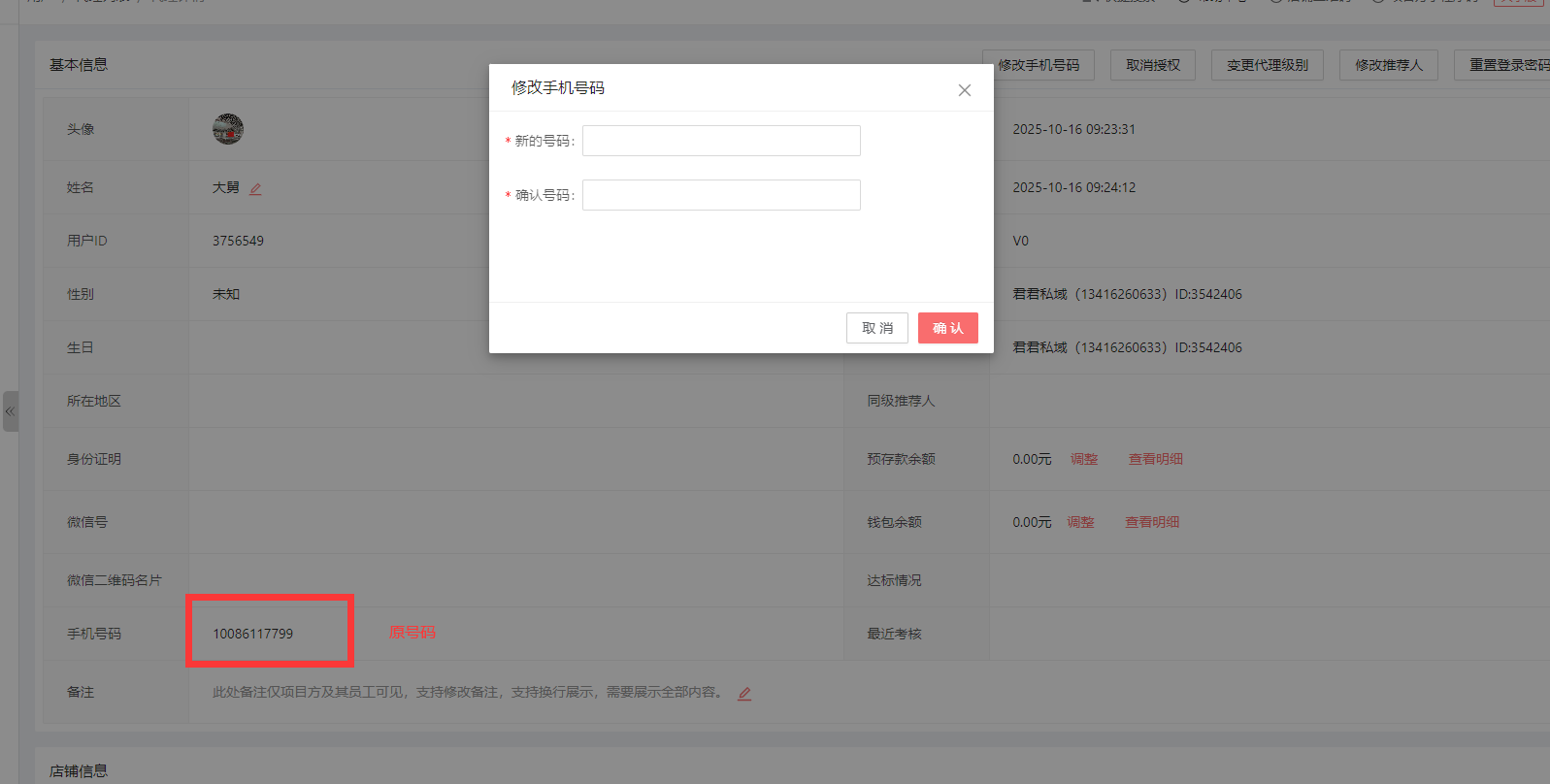This screenshot has height=784, width=1550.
Task: Confirm with the red 确认 button
Action: pos(947,328)
